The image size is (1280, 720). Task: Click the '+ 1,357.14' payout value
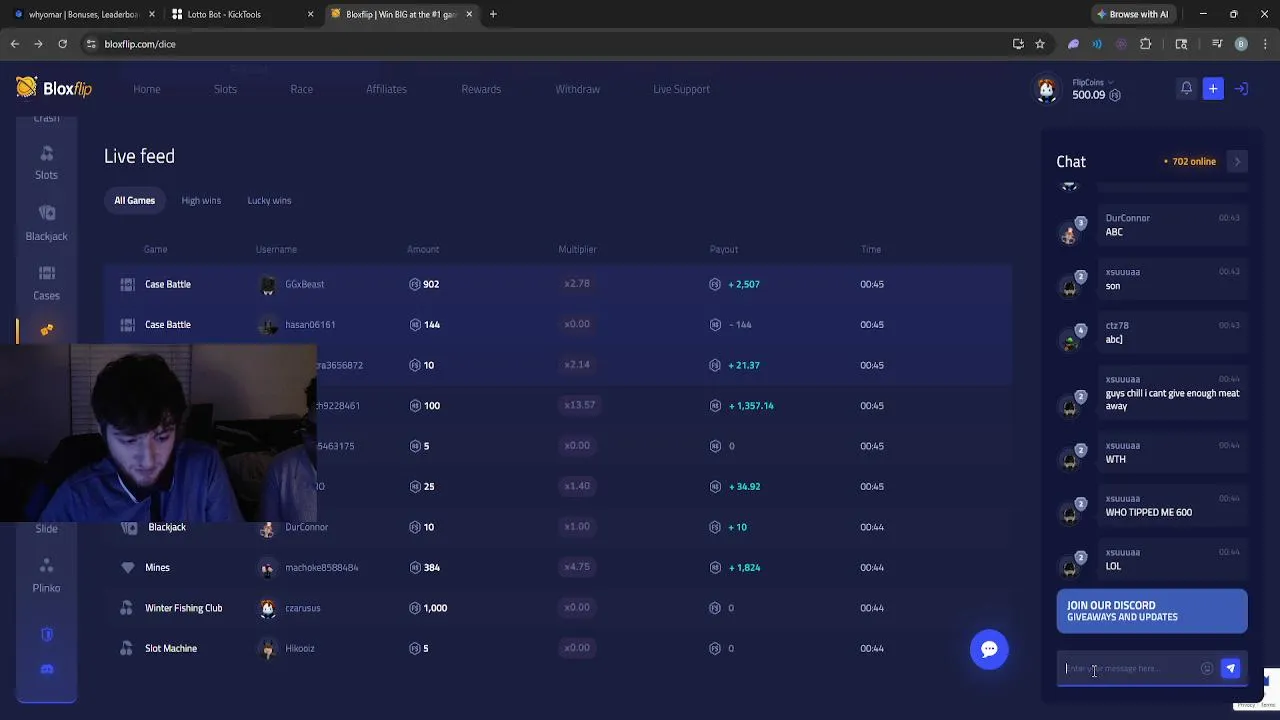click(751, 405)
